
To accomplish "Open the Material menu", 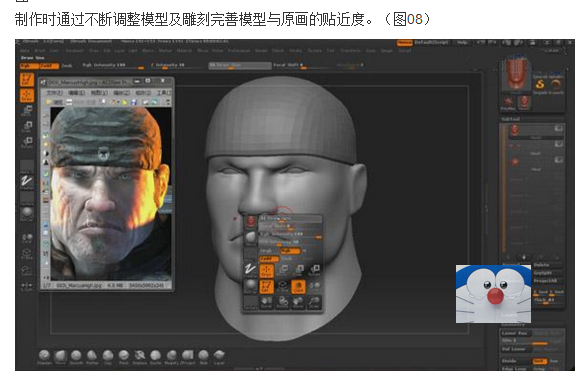I will pos(184,51).
